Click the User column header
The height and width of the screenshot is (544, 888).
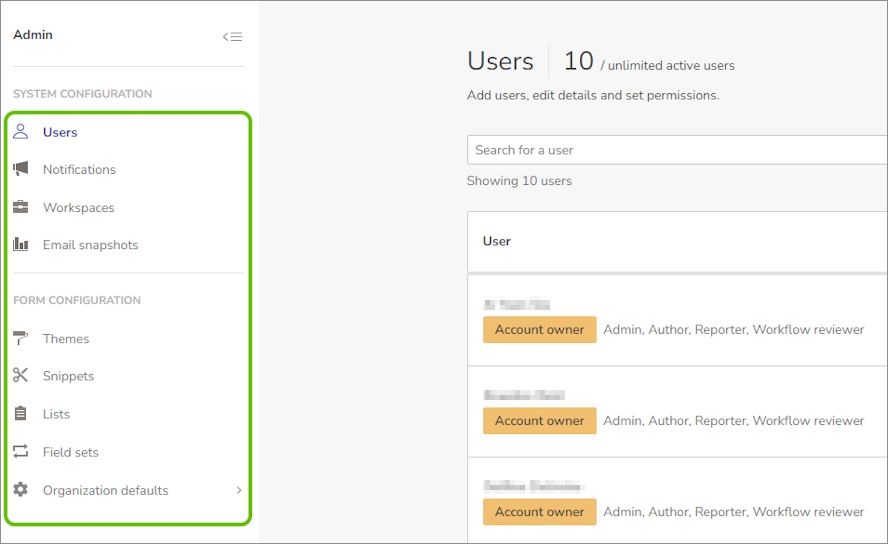pos(497,241)
